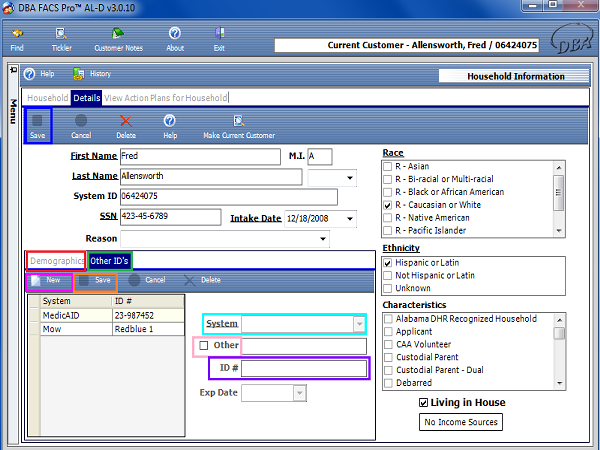Click the app icon in title bar

(x=8, y=8)
